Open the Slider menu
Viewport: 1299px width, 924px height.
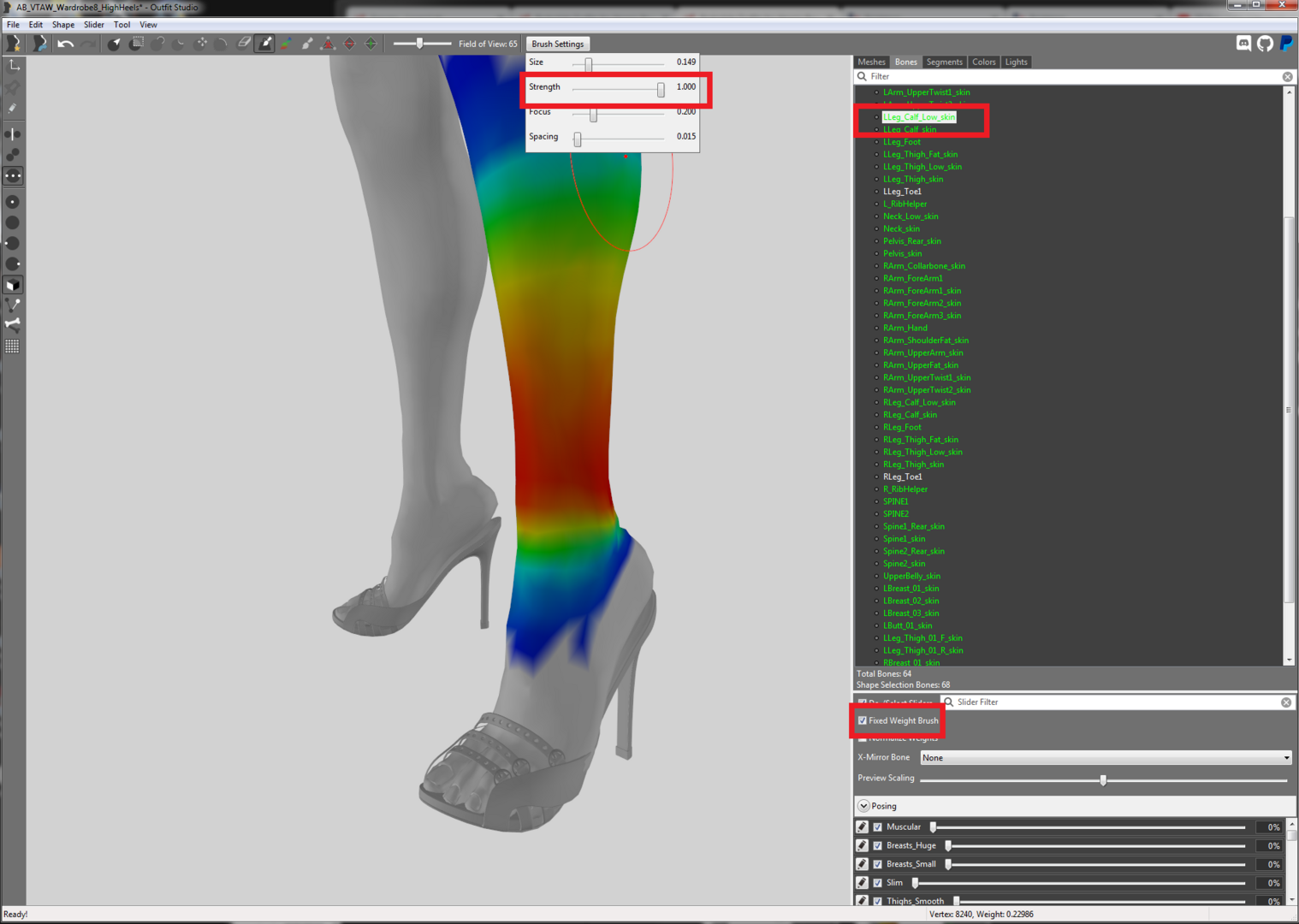[94, 25]
